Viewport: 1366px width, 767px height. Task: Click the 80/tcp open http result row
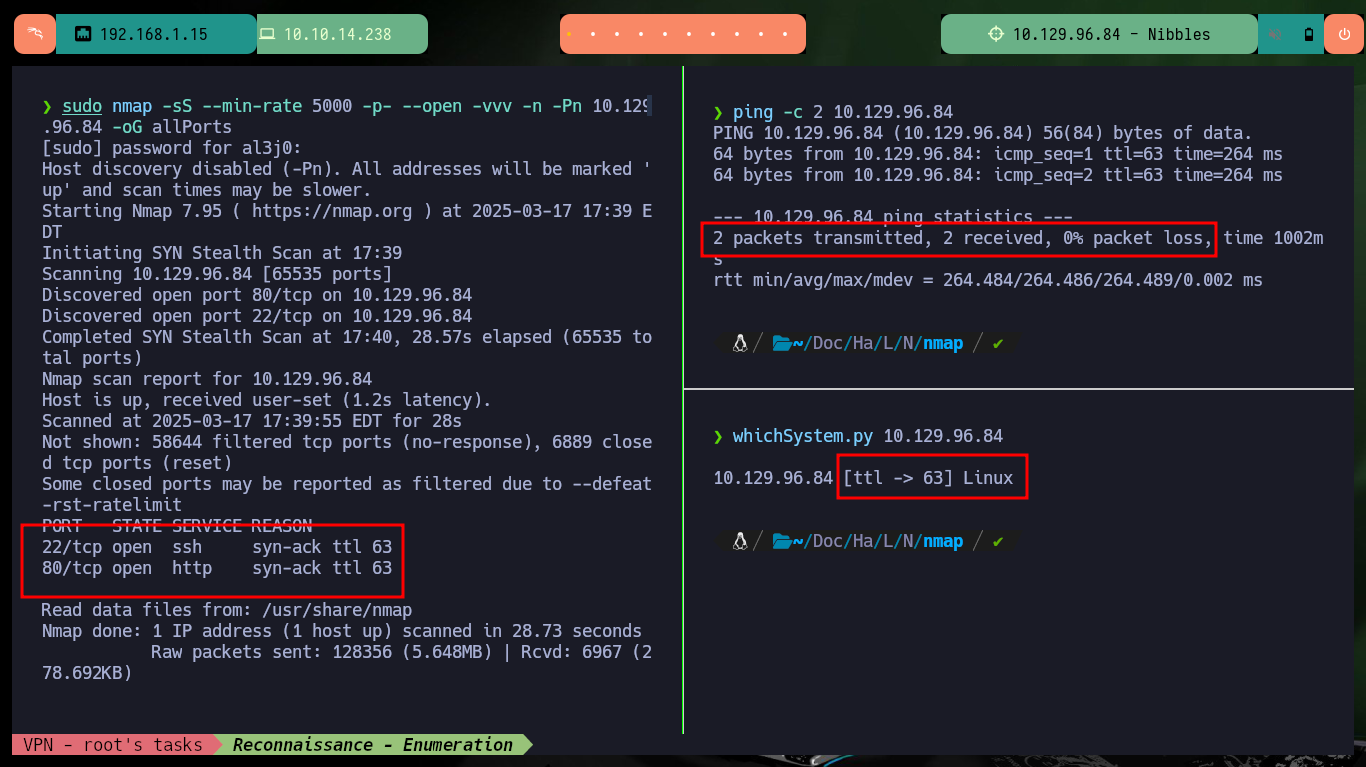pos(217,568)
